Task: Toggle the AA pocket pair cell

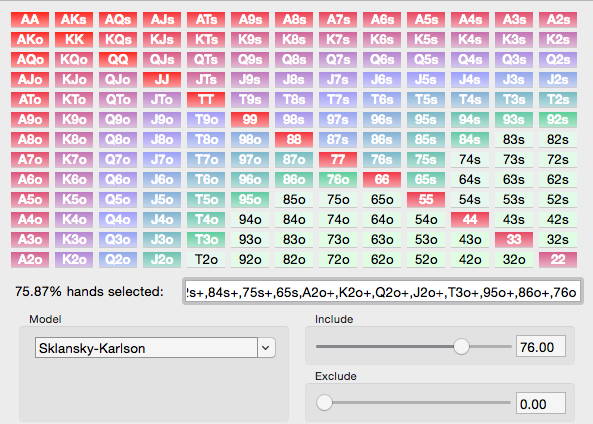Action: coord(30,20)
